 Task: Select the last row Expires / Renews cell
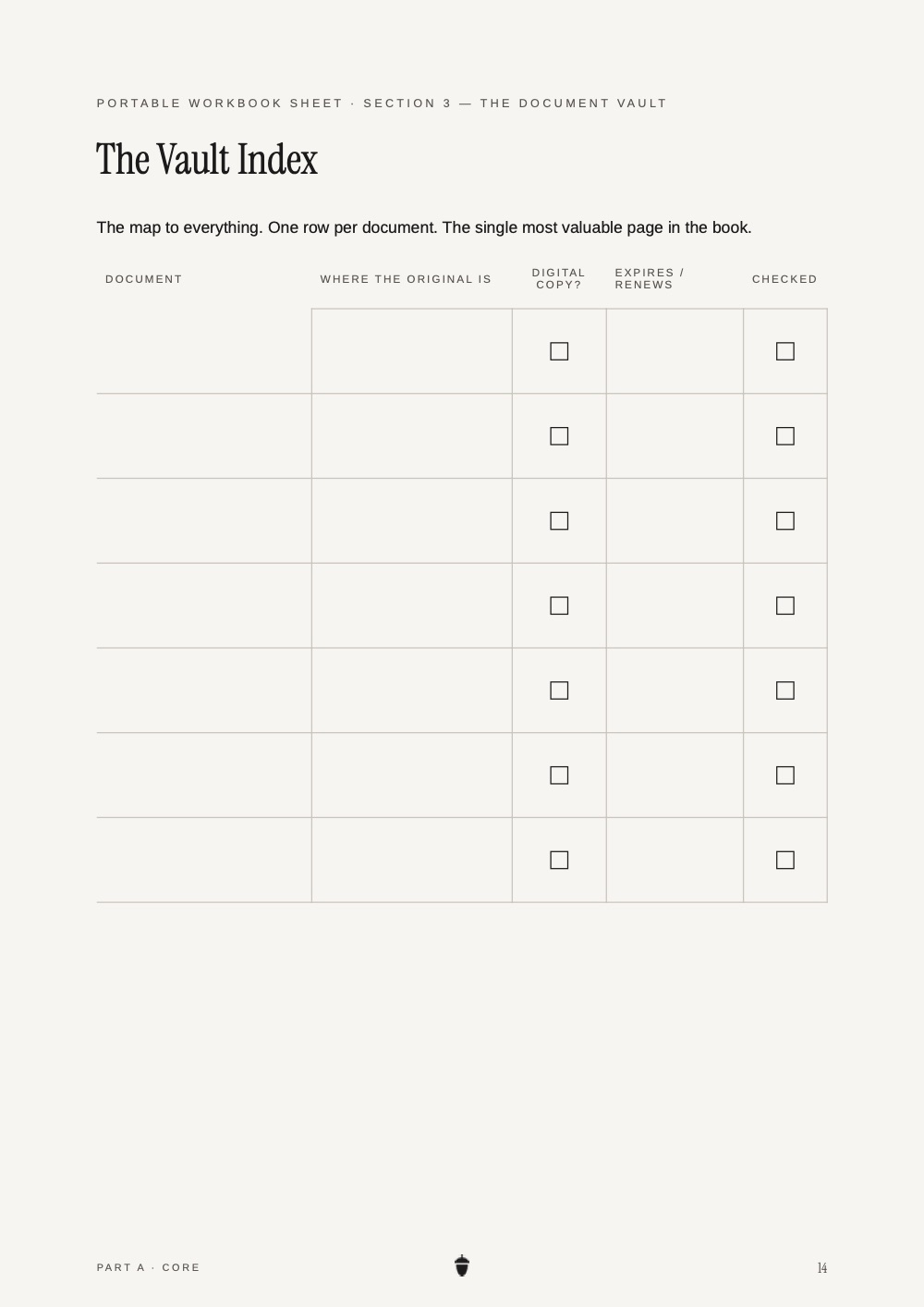pyautogui.click(x=675, y=861)
